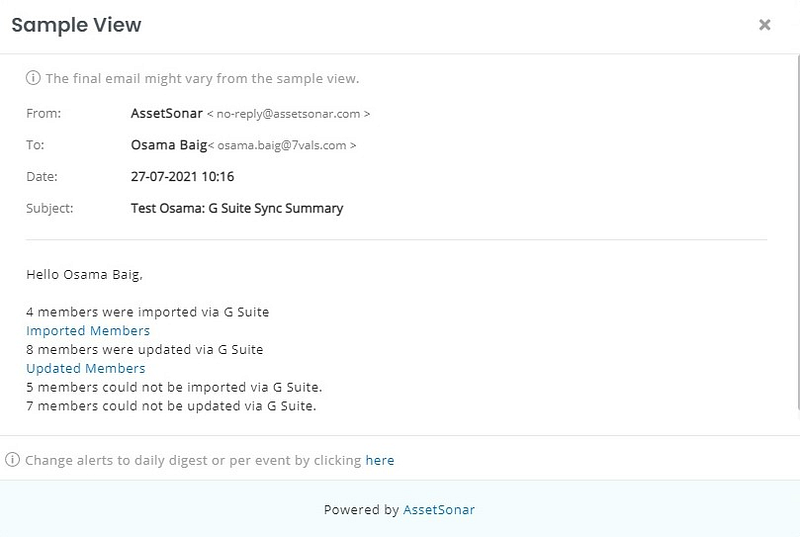Open the Updated Members link

[86, 369]
